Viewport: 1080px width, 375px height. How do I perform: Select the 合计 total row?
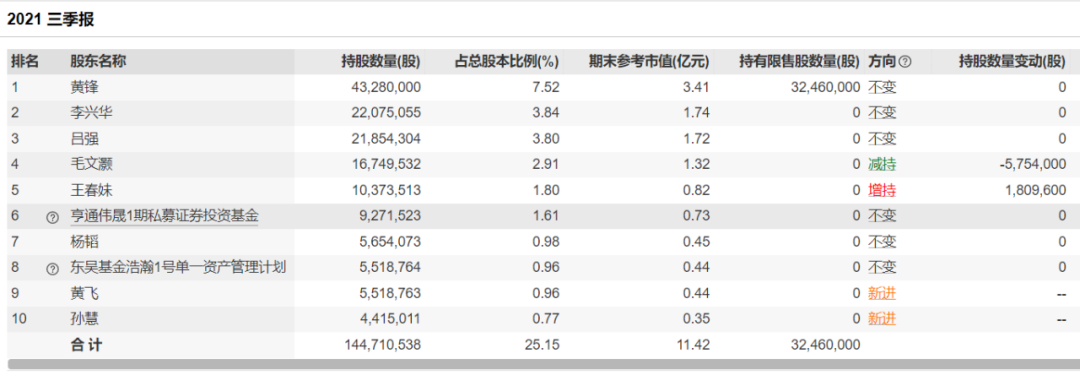[543, 345]
